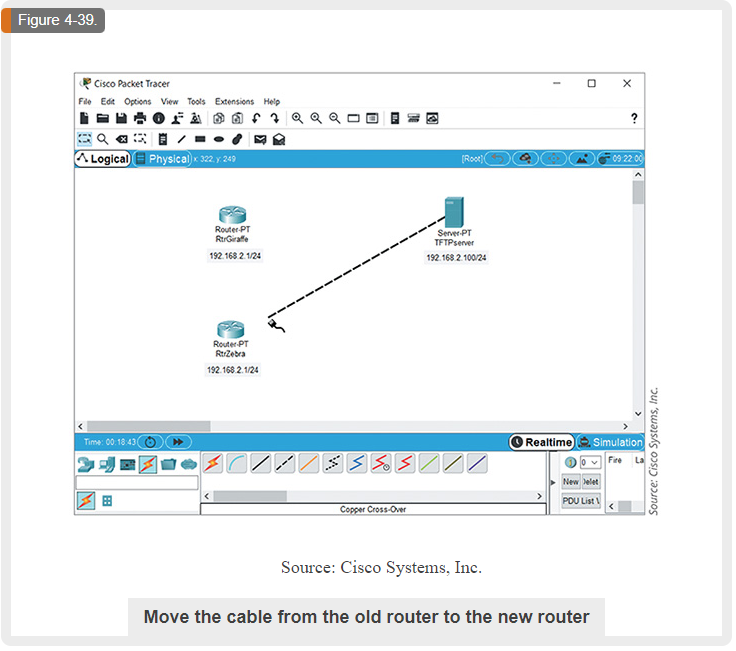736x651 pixels.
Task: Save the project with the floppy icon
Action: click(121, 118)
